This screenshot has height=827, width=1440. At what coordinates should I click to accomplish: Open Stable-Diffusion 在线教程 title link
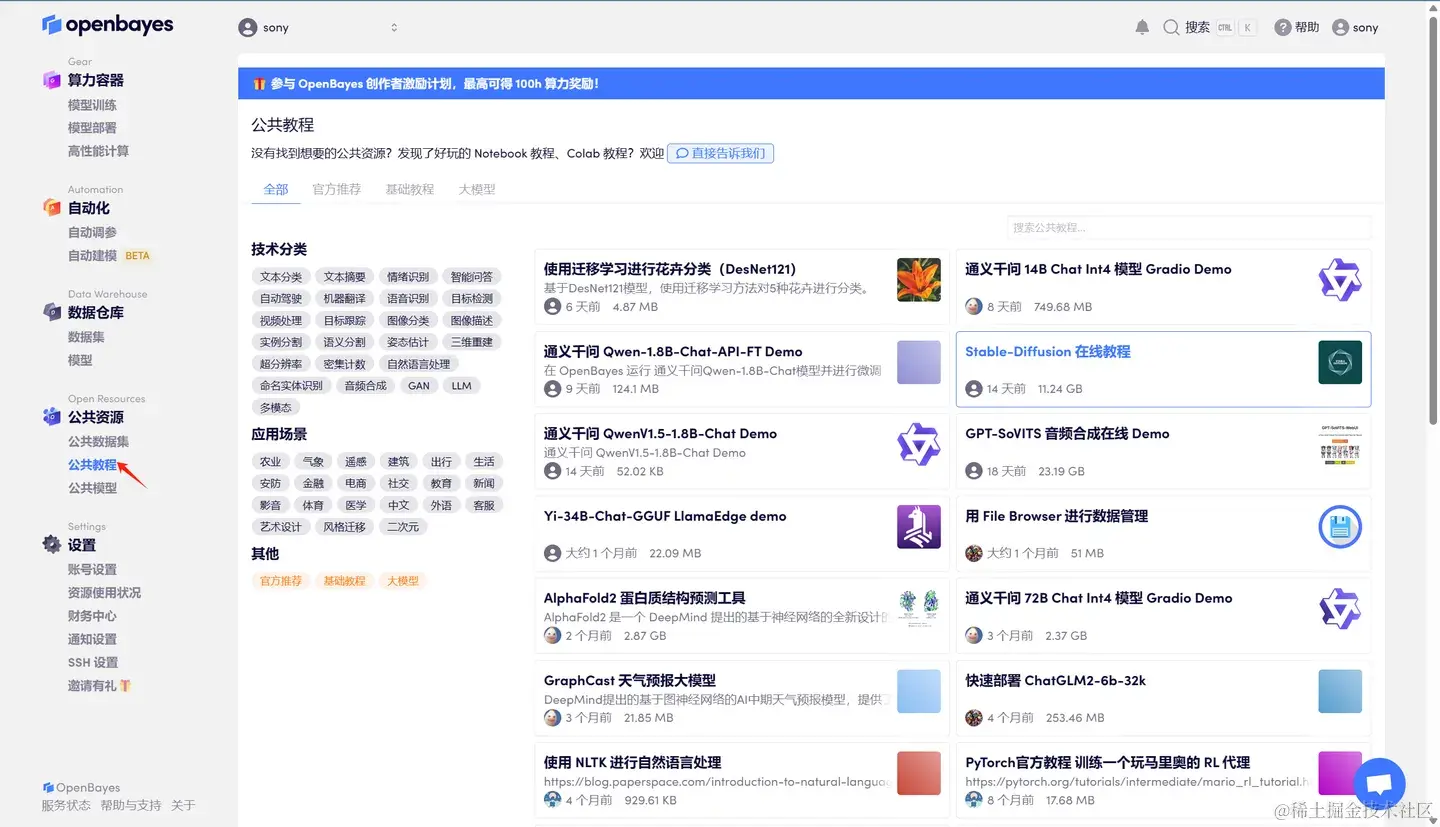pyautogui.click(x=1047, y=352)
